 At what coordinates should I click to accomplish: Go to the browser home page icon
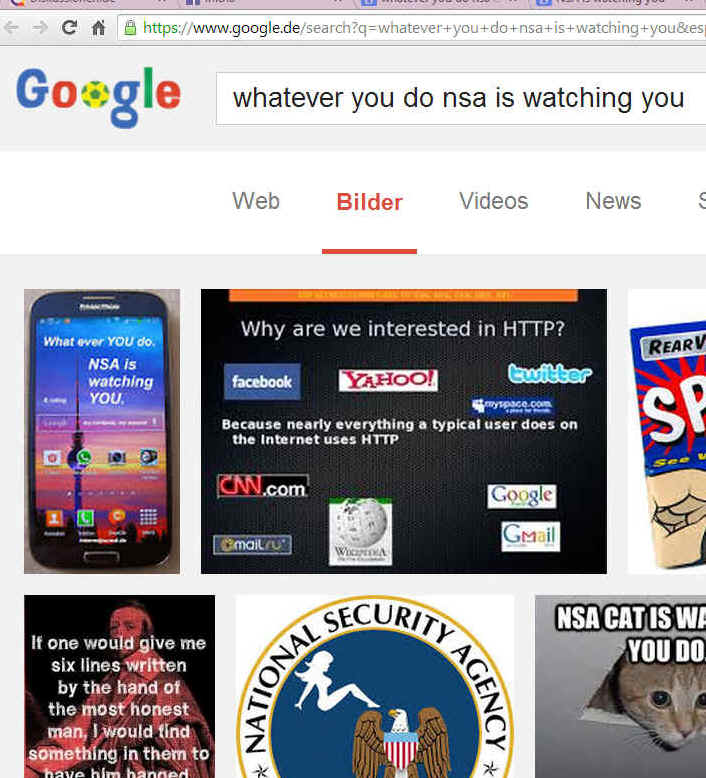click(x=98, y=27)
